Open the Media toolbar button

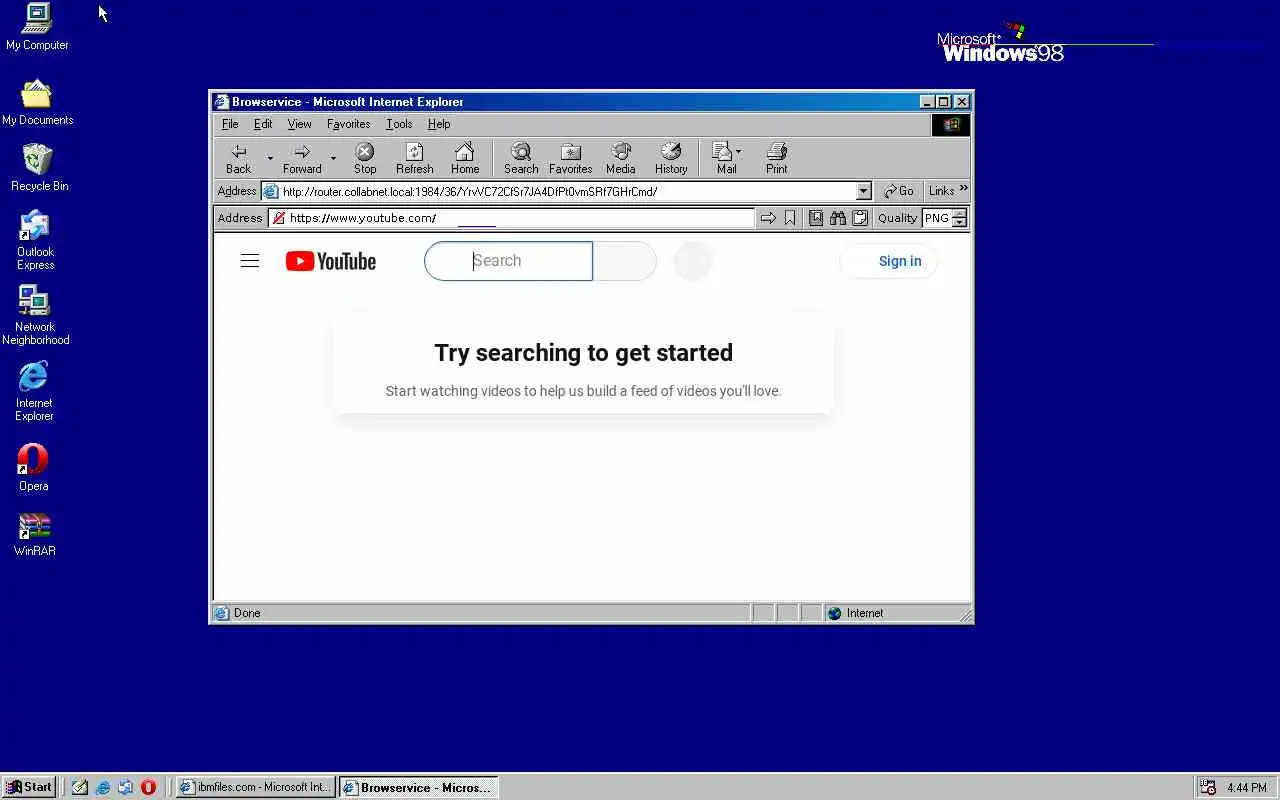pyautogui.click(x=621, y=158)
